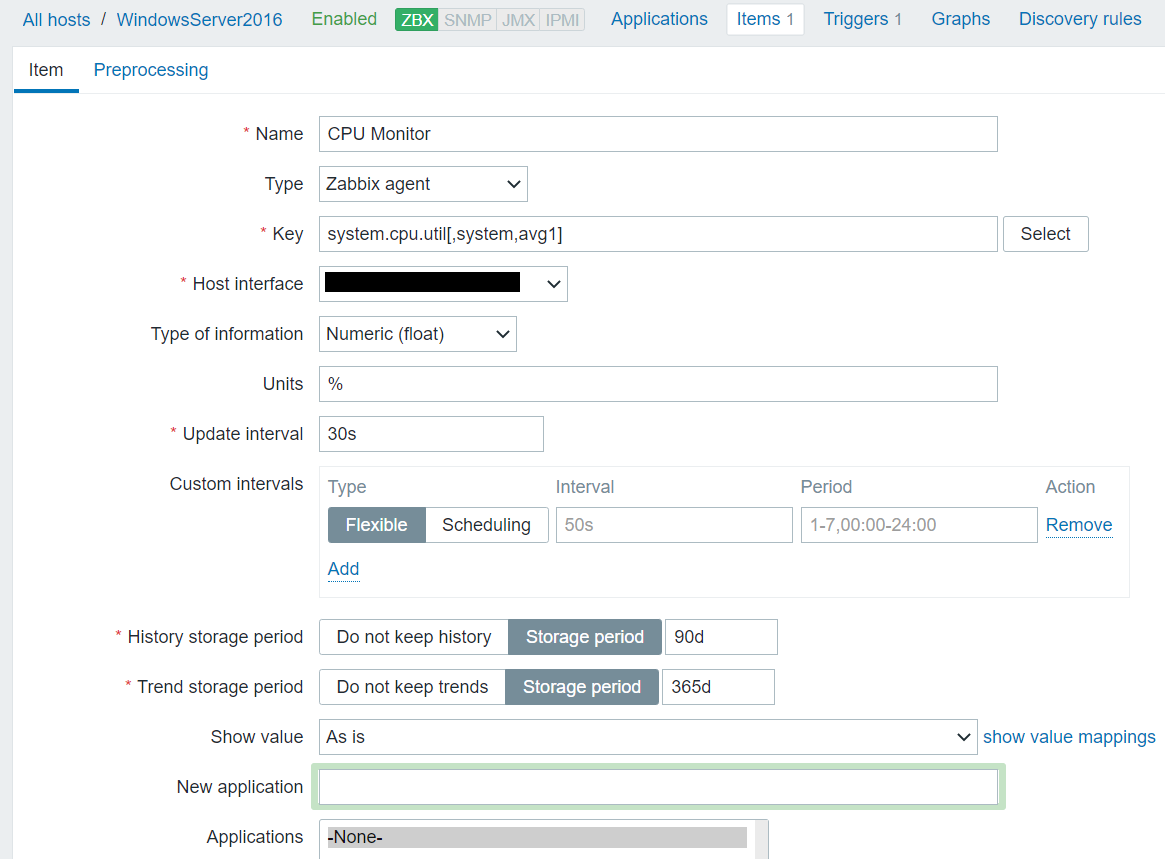Click the Period field showing 1-7,00:00-24:00
Viewport: 1165px width, 859px height.
tap(919, 525)
